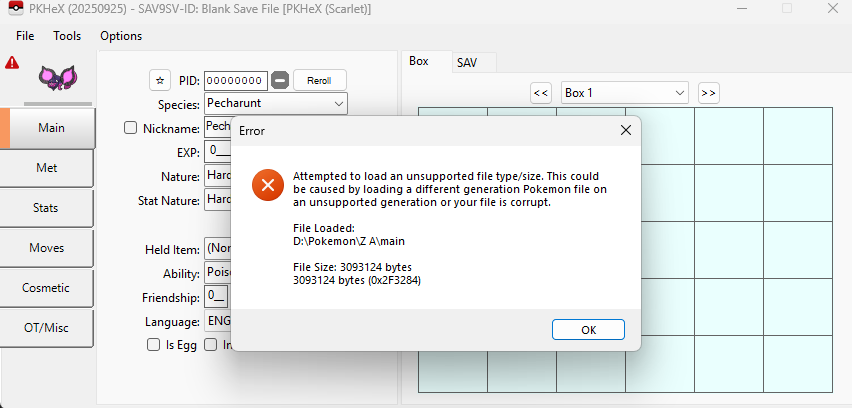
Task: Toggle the Is Egg checkbox
Action: 154,345
